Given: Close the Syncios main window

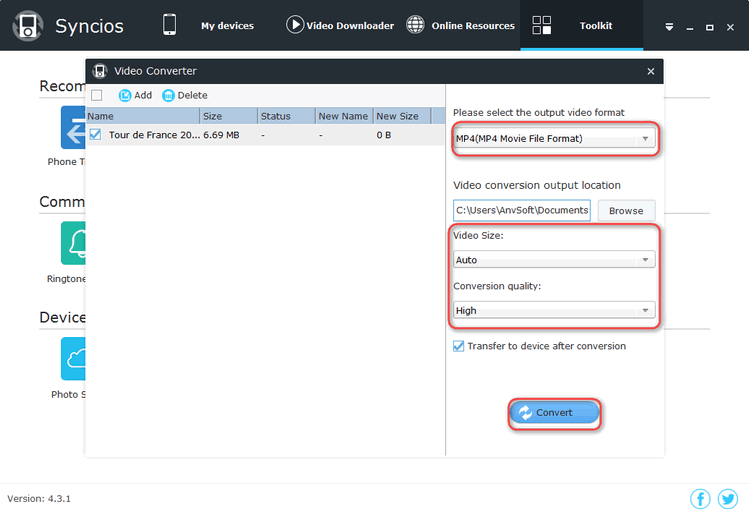Looking at the screenshot, I should (x=730, y=28).
